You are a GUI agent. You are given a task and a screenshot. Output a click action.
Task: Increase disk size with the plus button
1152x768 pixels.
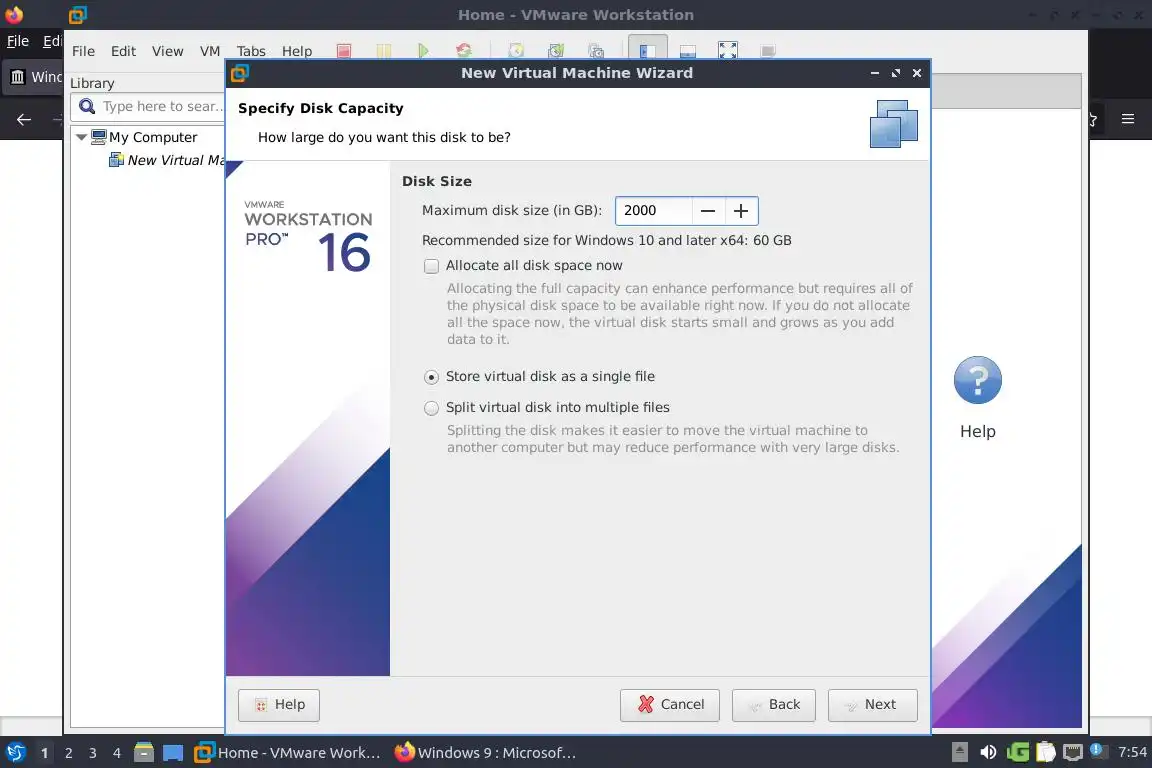pyautogui.click(x=741, y=211)
